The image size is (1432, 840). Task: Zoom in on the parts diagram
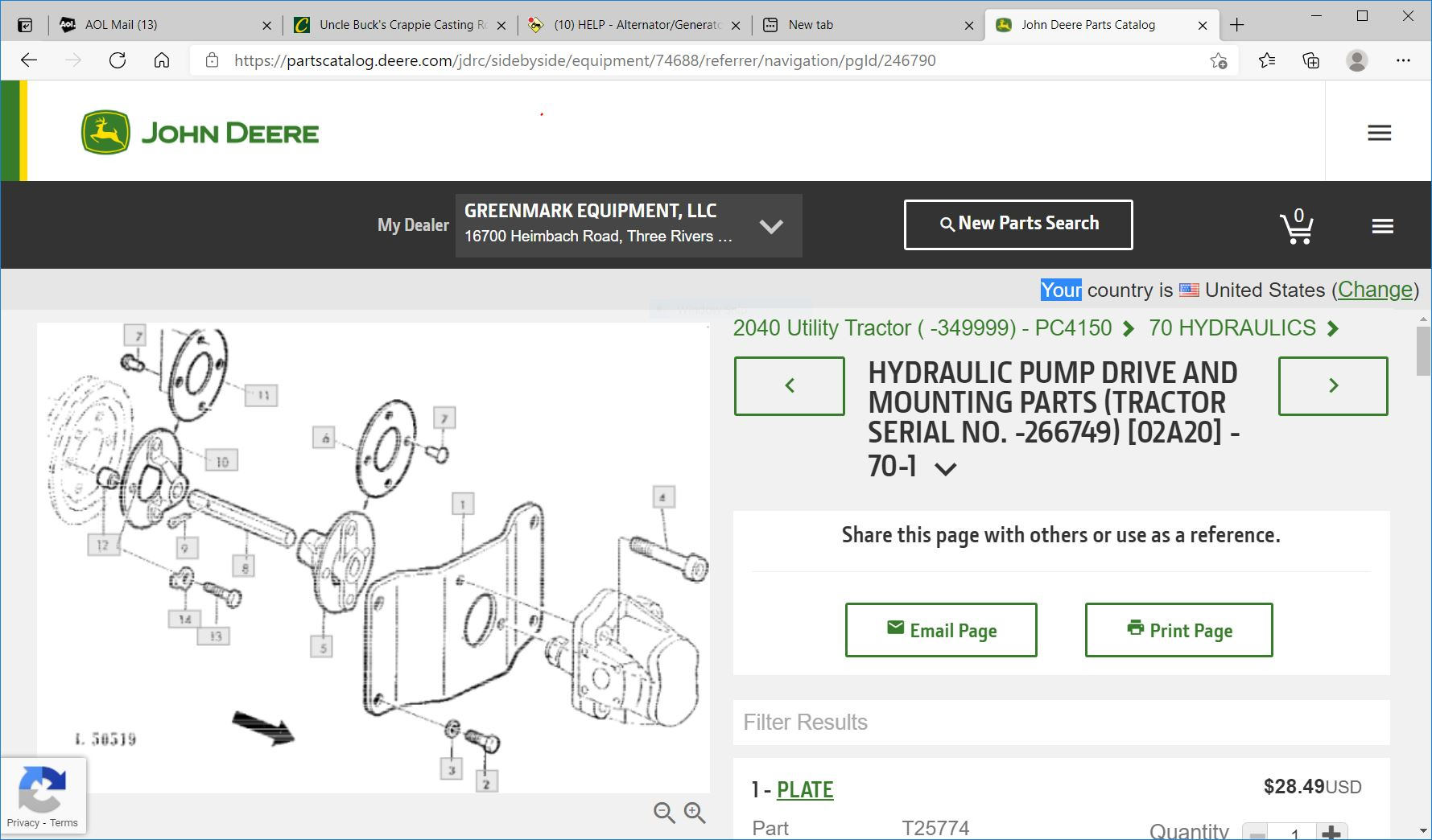(x=695, y=813)
